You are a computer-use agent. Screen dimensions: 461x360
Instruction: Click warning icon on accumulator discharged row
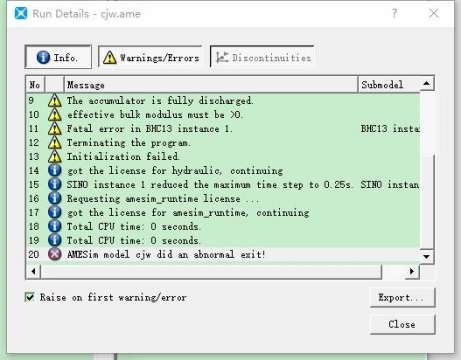tap(55, 100)
